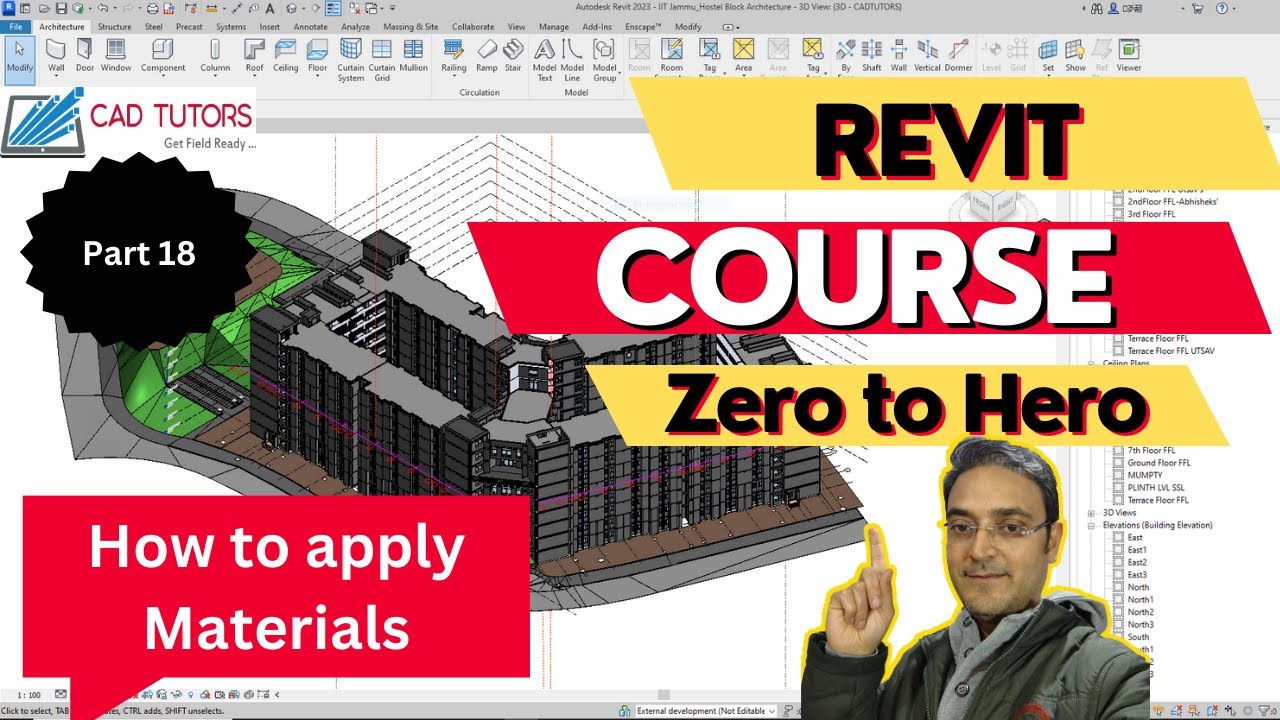Select the Model Group tool
Viewport: 1280px width, 720px height.
pos(604,60)
